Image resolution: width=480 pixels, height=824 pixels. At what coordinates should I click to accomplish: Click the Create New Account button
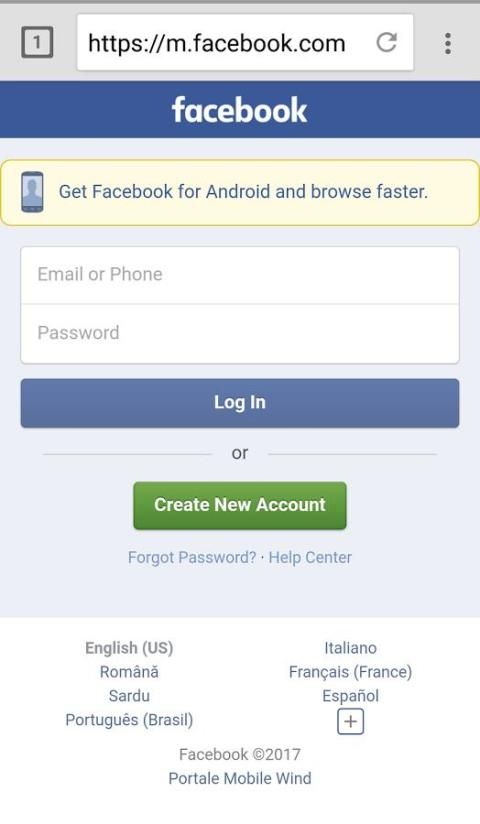[240, 505]
